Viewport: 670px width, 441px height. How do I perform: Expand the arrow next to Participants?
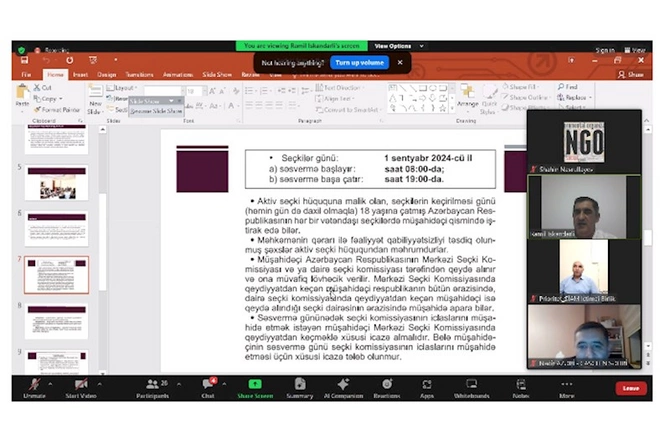[x=179, y=384]
